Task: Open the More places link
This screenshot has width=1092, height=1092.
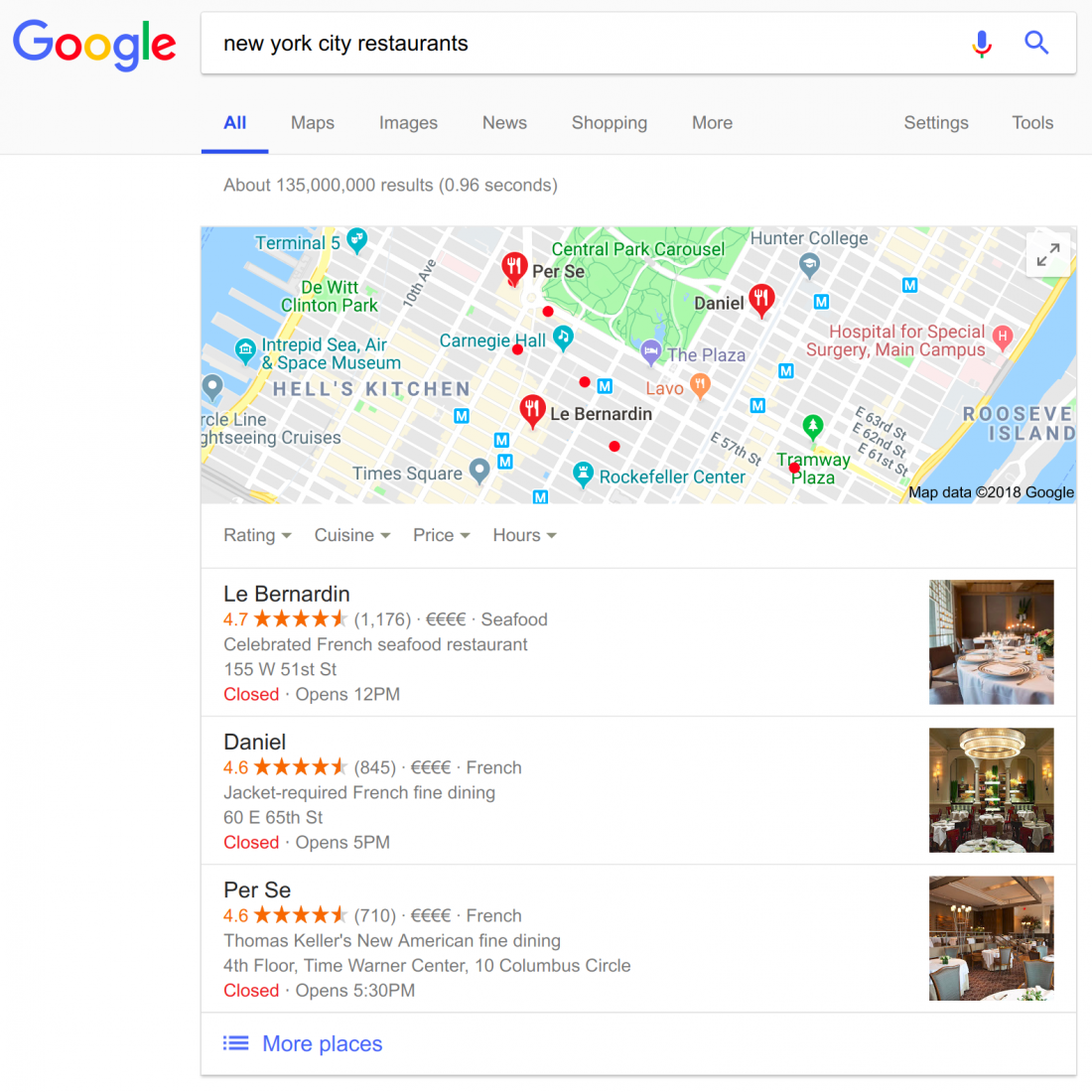Action: pyautogui.click(x=322, y=1043)
